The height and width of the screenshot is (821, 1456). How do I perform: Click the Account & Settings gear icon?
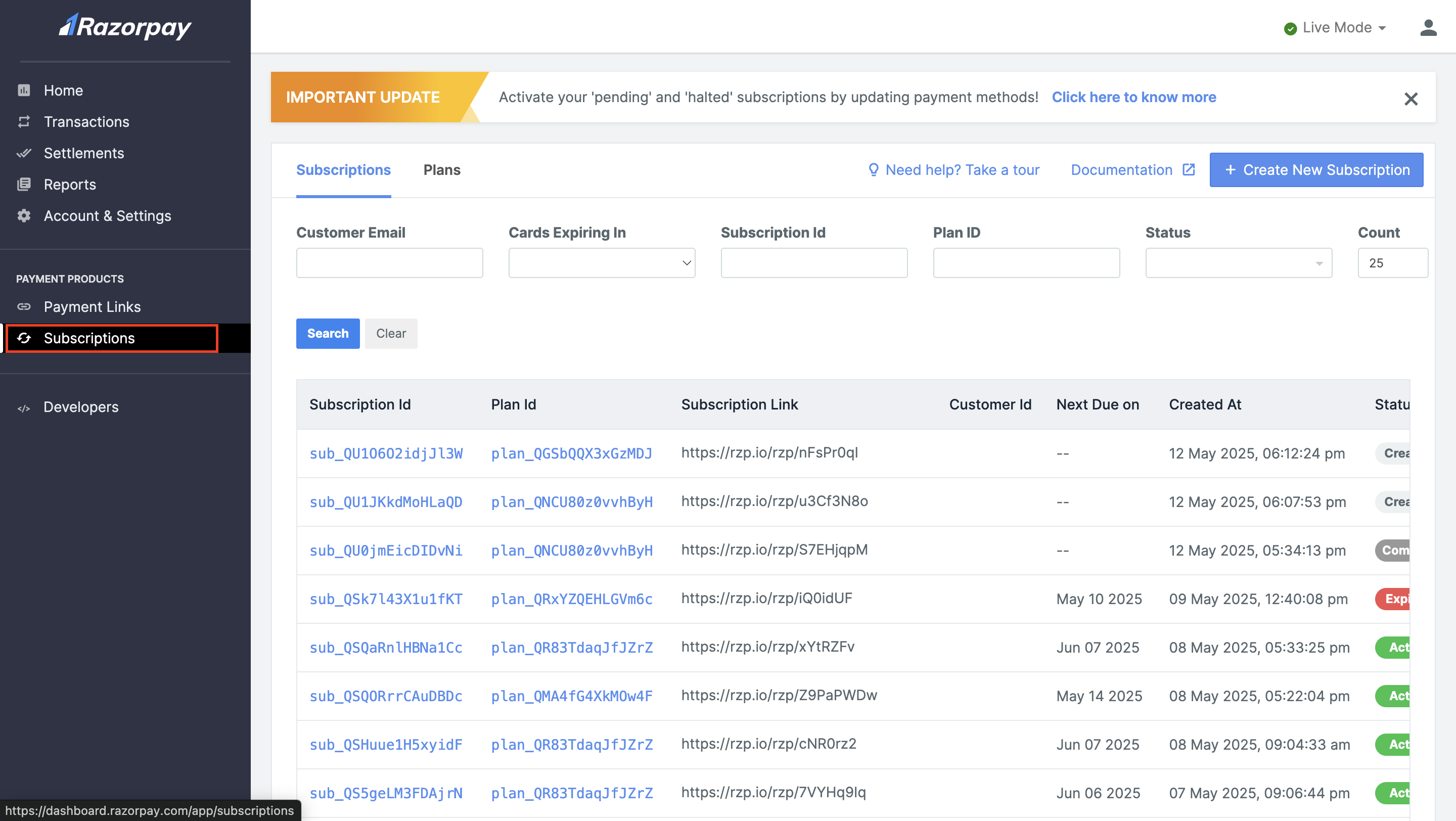(24, 216)
